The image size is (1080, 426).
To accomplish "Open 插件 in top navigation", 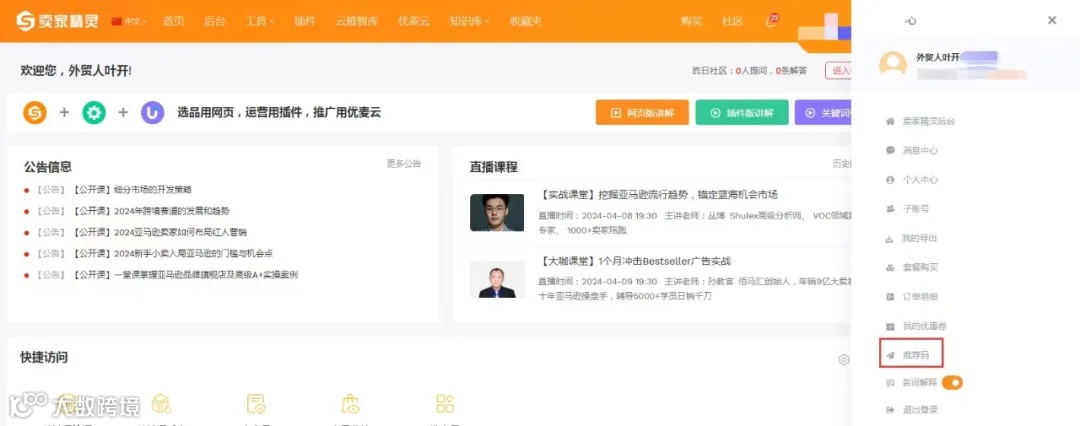I will pyautogui.click(x=304, y=21).
